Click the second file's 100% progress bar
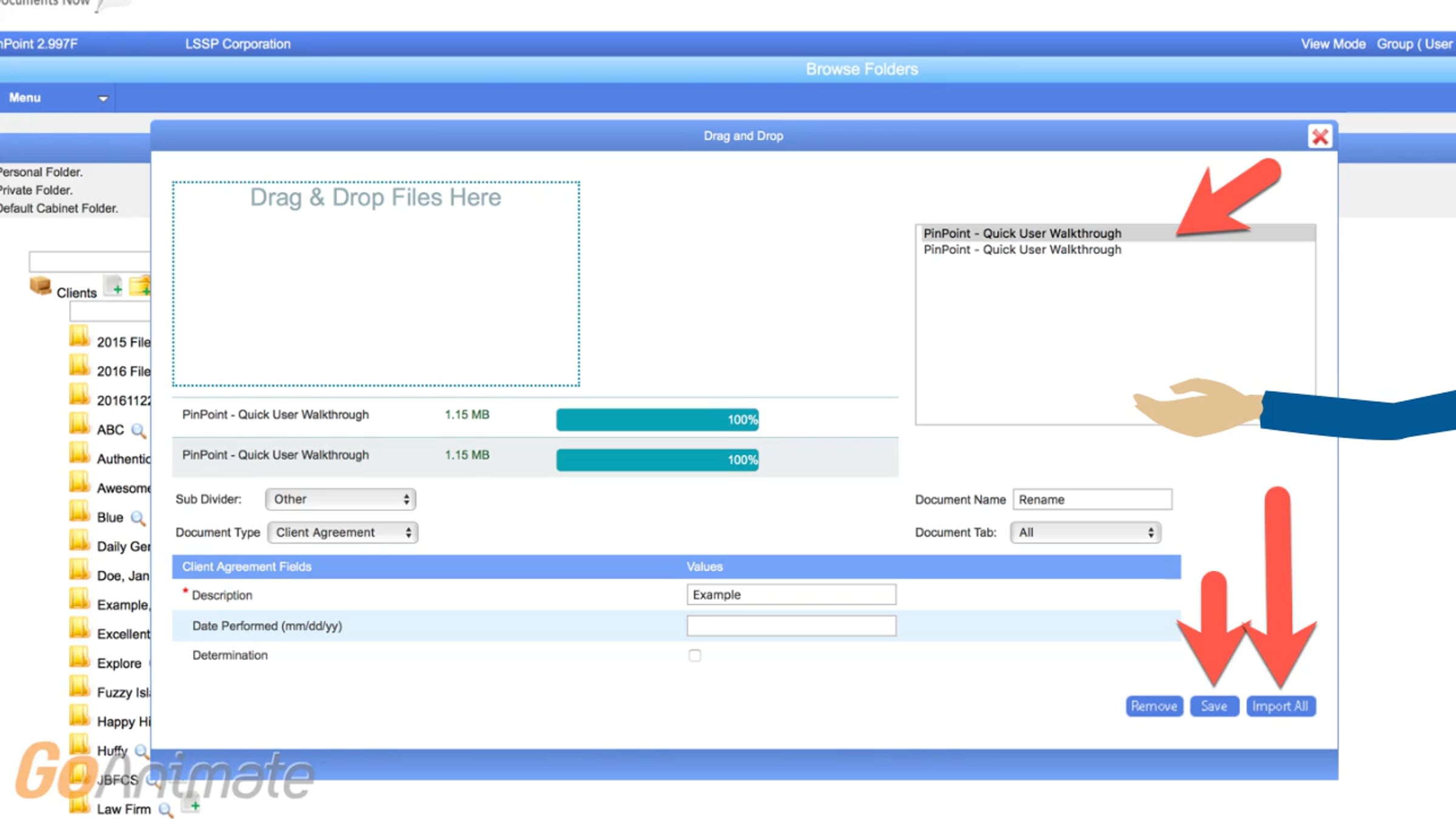This screenshot has height=819, width=1456. (x=657, y=460)
